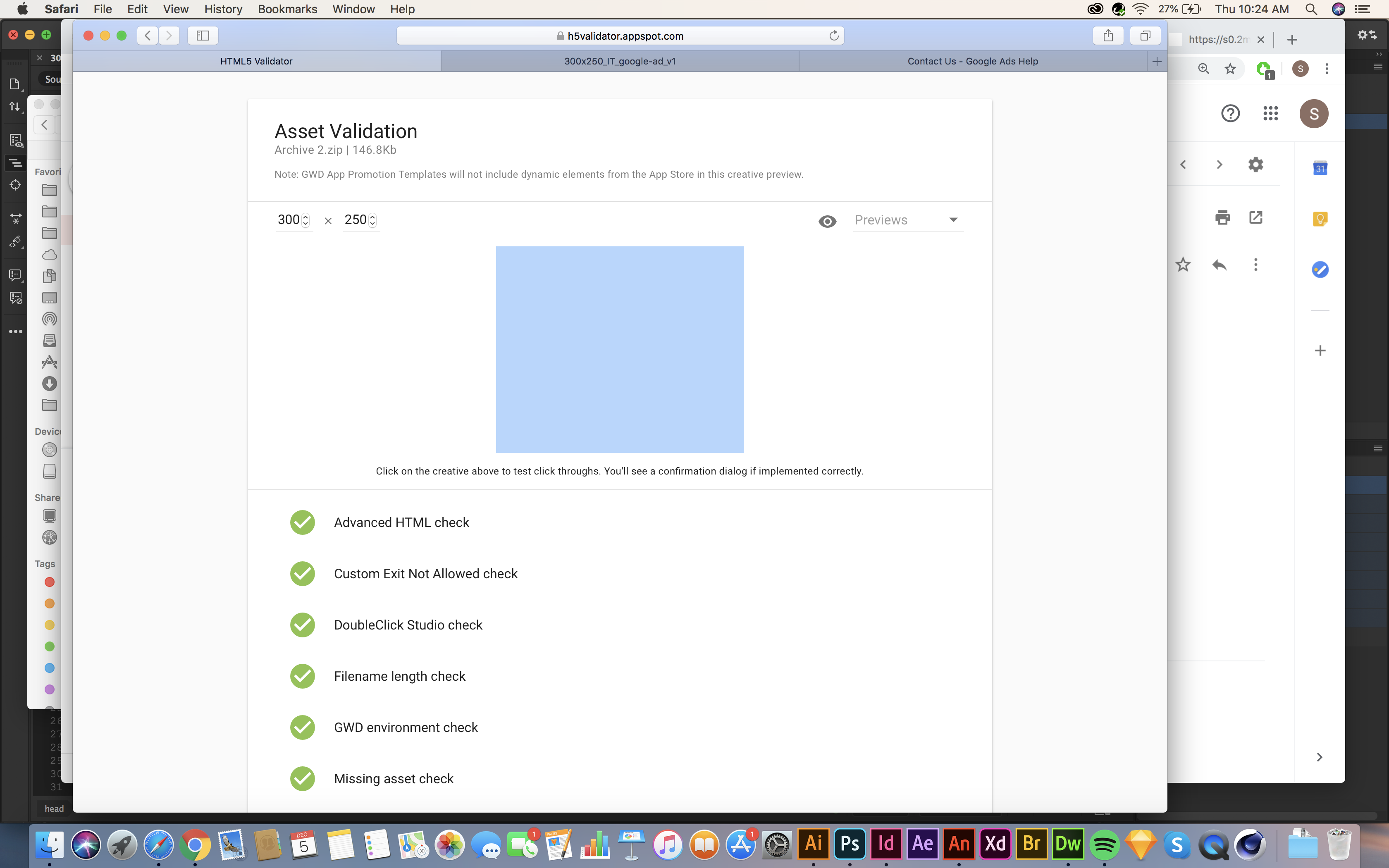This screenshot has width=1389, height=868.
Task: Click the Advanced HTML check checkmark
Action: click(303, 522)
